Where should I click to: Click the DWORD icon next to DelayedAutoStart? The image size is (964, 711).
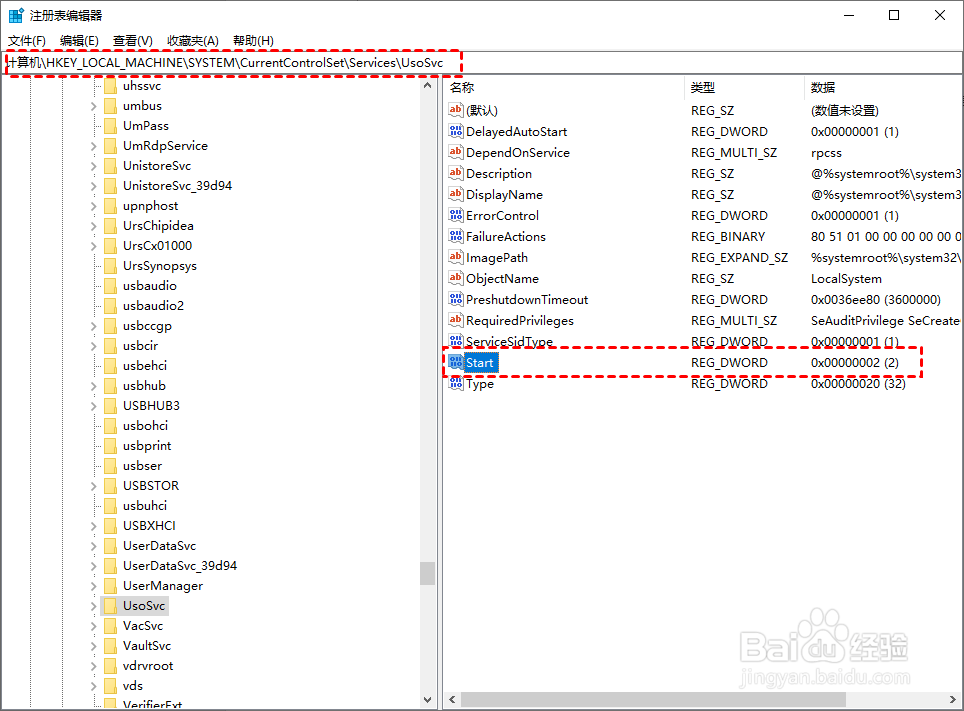[456, 131]
